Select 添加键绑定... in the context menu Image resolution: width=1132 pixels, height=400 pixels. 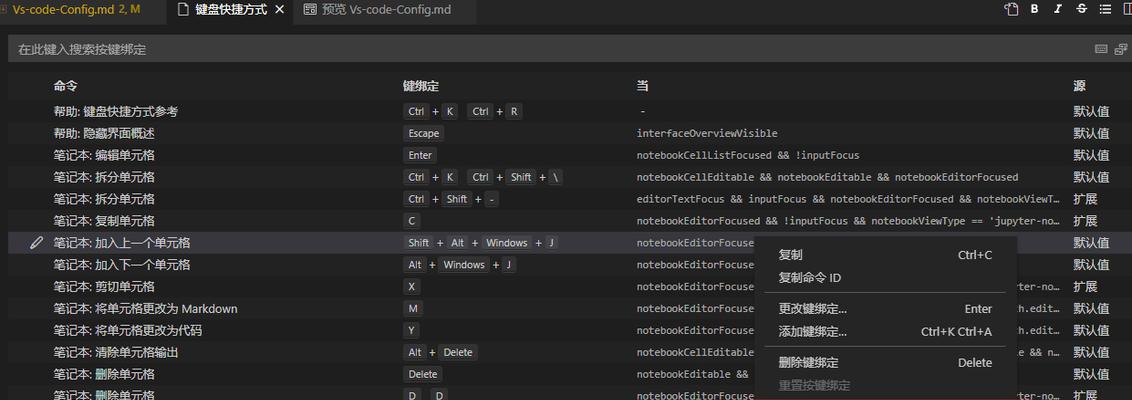point(885,332)
